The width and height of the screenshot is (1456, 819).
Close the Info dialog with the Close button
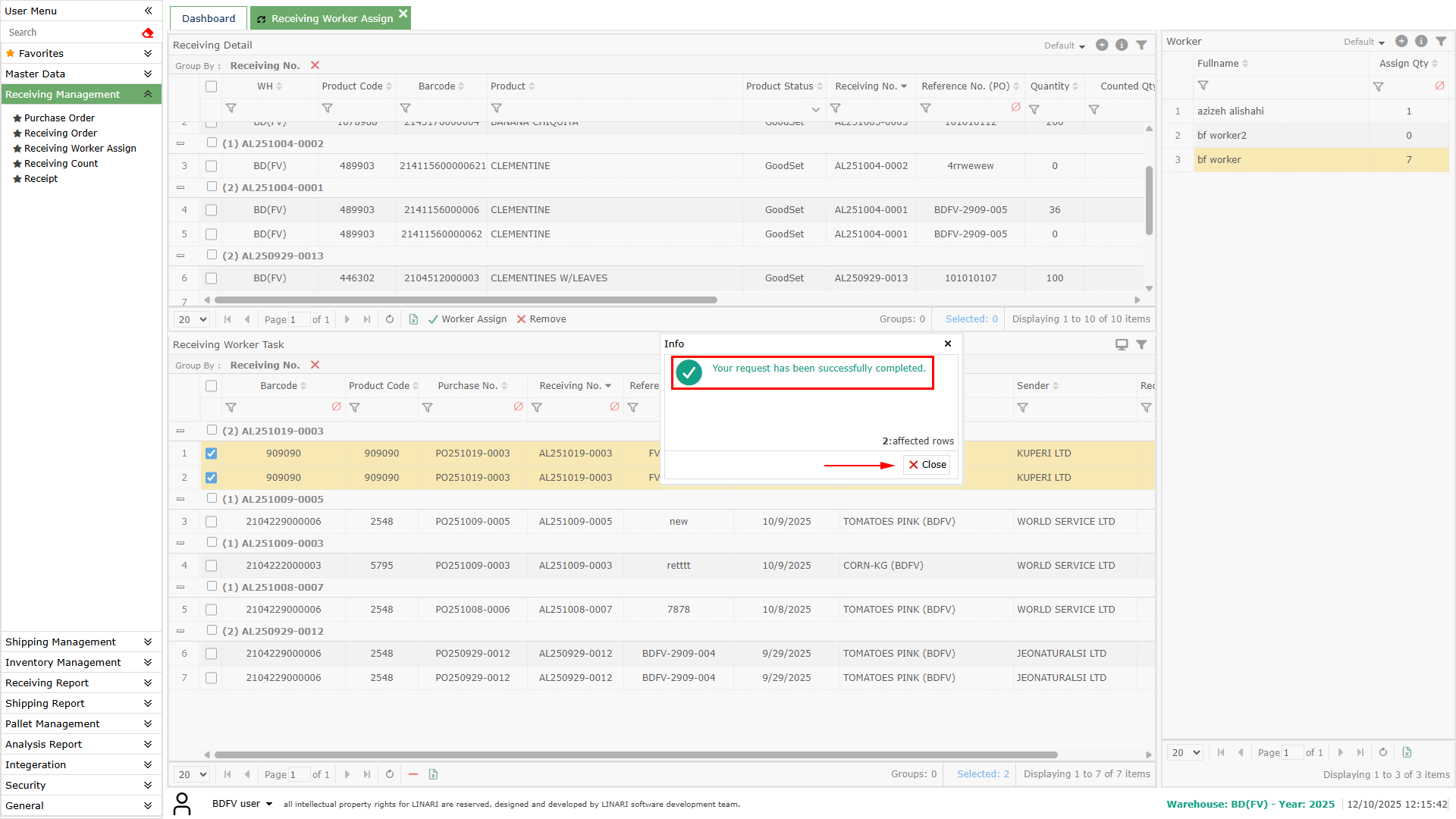coord(927,465)
